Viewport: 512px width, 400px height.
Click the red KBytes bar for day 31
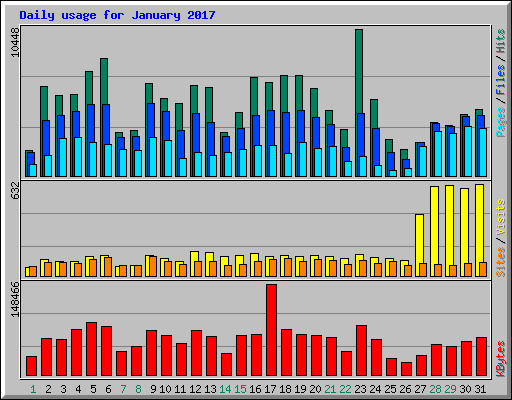[481, 357]
